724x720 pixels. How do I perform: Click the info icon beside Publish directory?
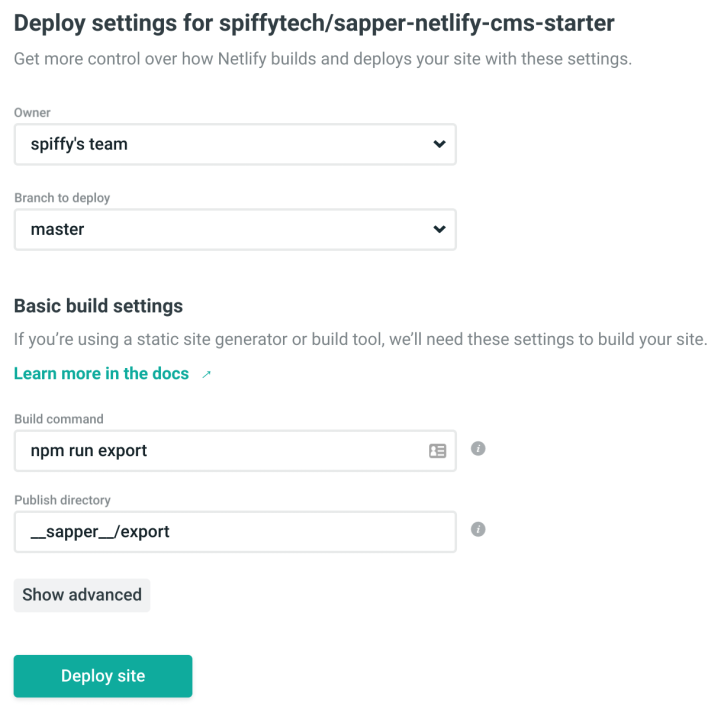pos(478,529)
